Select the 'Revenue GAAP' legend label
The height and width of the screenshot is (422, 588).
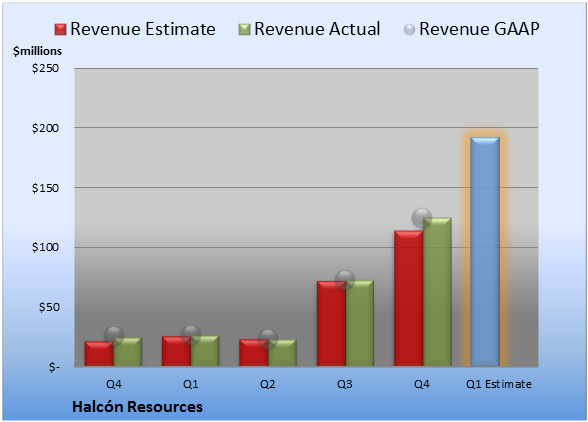click(x=479, y=29)
